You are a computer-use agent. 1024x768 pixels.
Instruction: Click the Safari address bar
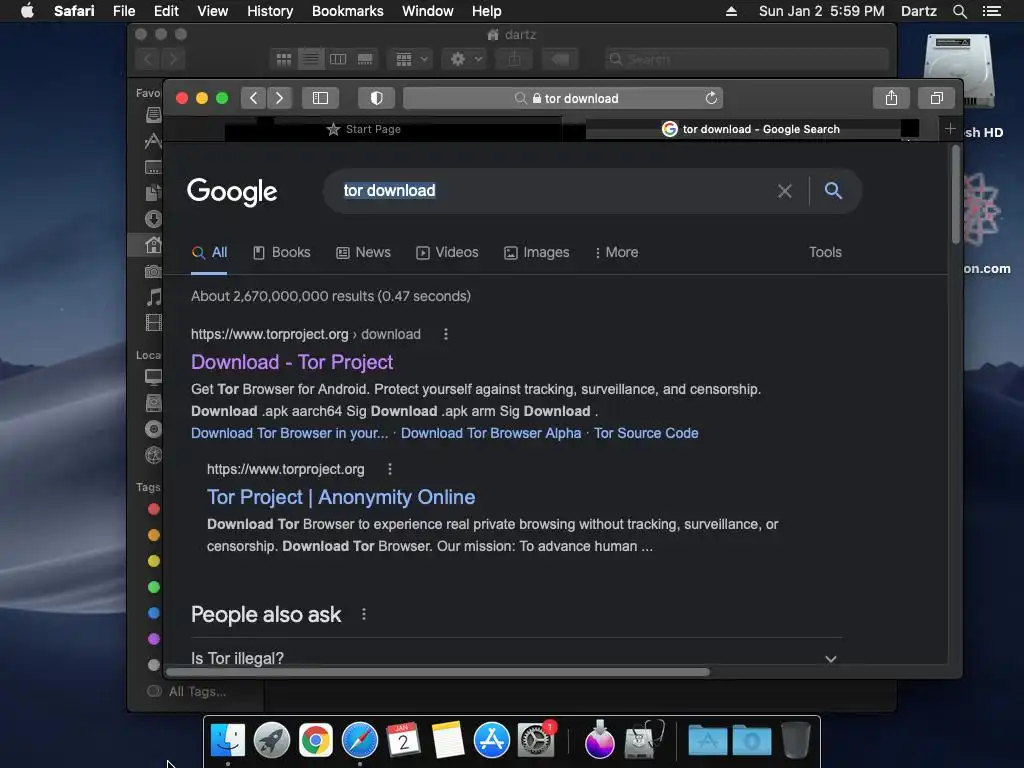coord(563,98)
